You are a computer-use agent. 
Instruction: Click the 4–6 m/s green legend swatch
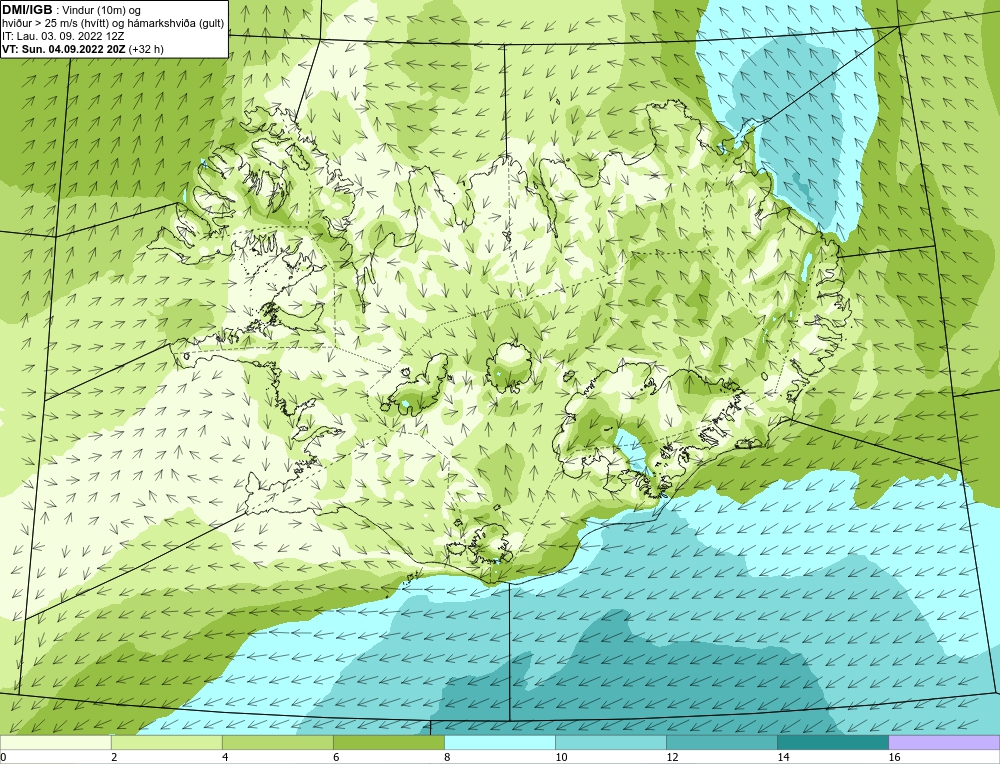[277, 742]
